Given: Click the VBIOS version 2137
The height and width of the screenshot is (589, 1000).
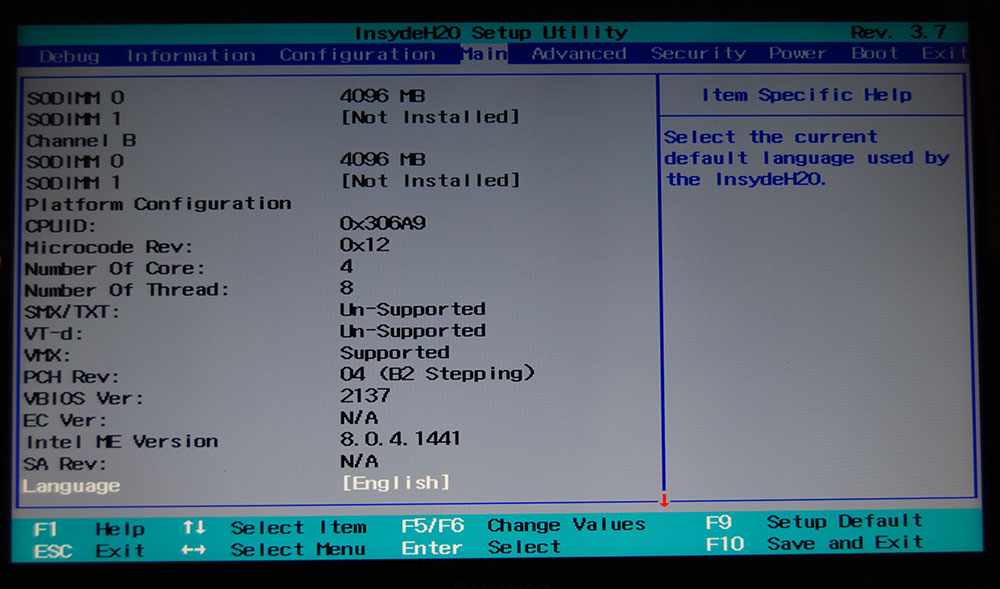Looking at the screenshot, I should pyautogui.click(x=365, y=396).
